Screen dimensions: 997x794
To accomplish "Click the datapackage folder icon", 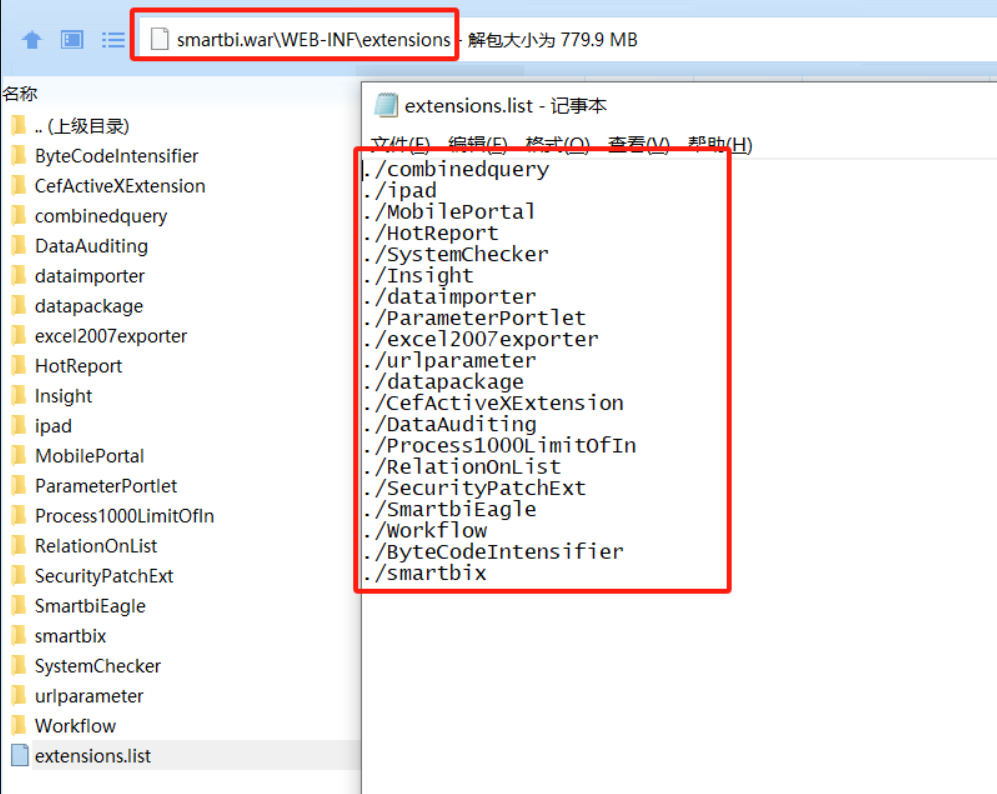I will [x=19, y=305].
